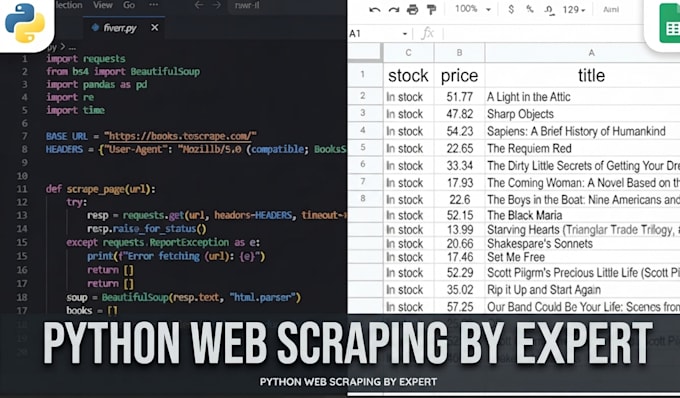Image resolution: width=680 pixels, height=398 pixels.
Task: Click the cell 'Rip it Up and Start Again'
Action: coord(582,290)
